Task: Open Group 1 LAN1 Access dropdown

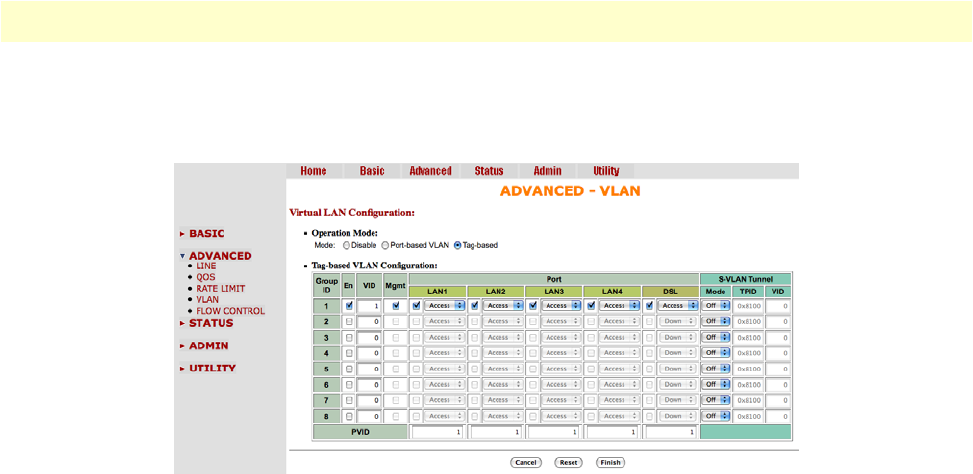Action: [x=443, y=305]
